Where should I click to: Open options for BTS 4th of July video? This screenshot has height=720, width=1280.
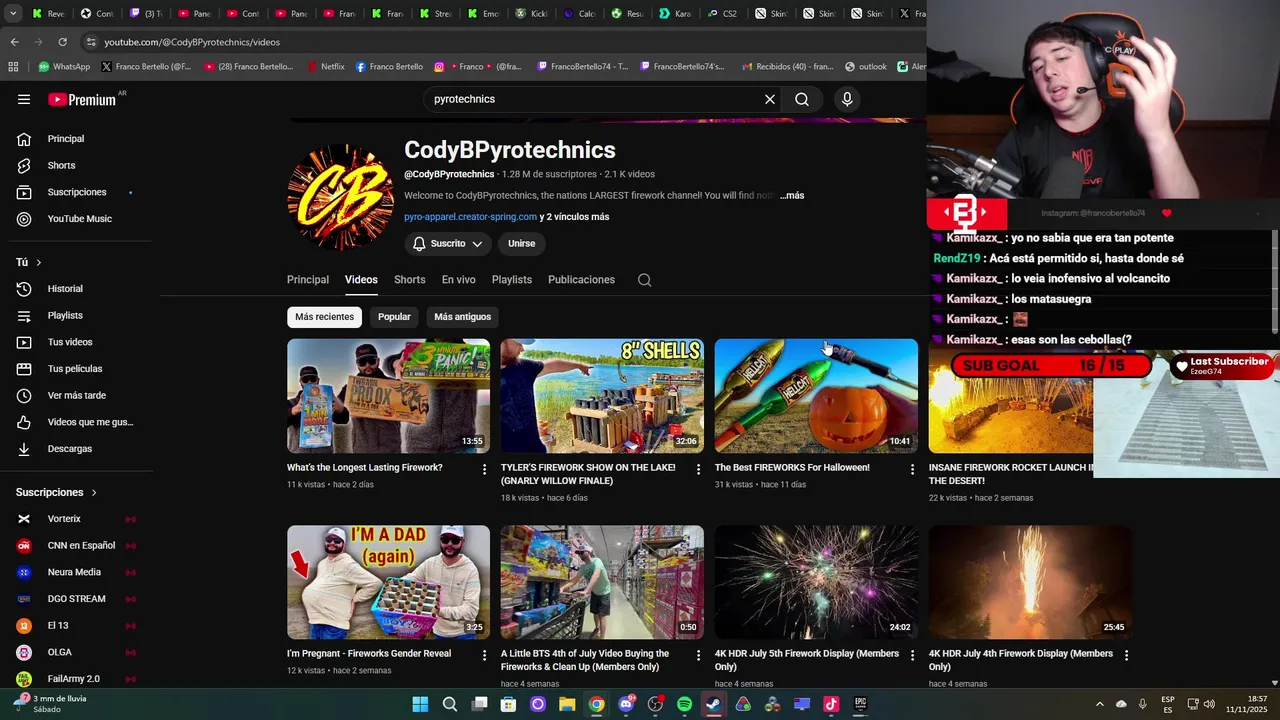(699, 655)
